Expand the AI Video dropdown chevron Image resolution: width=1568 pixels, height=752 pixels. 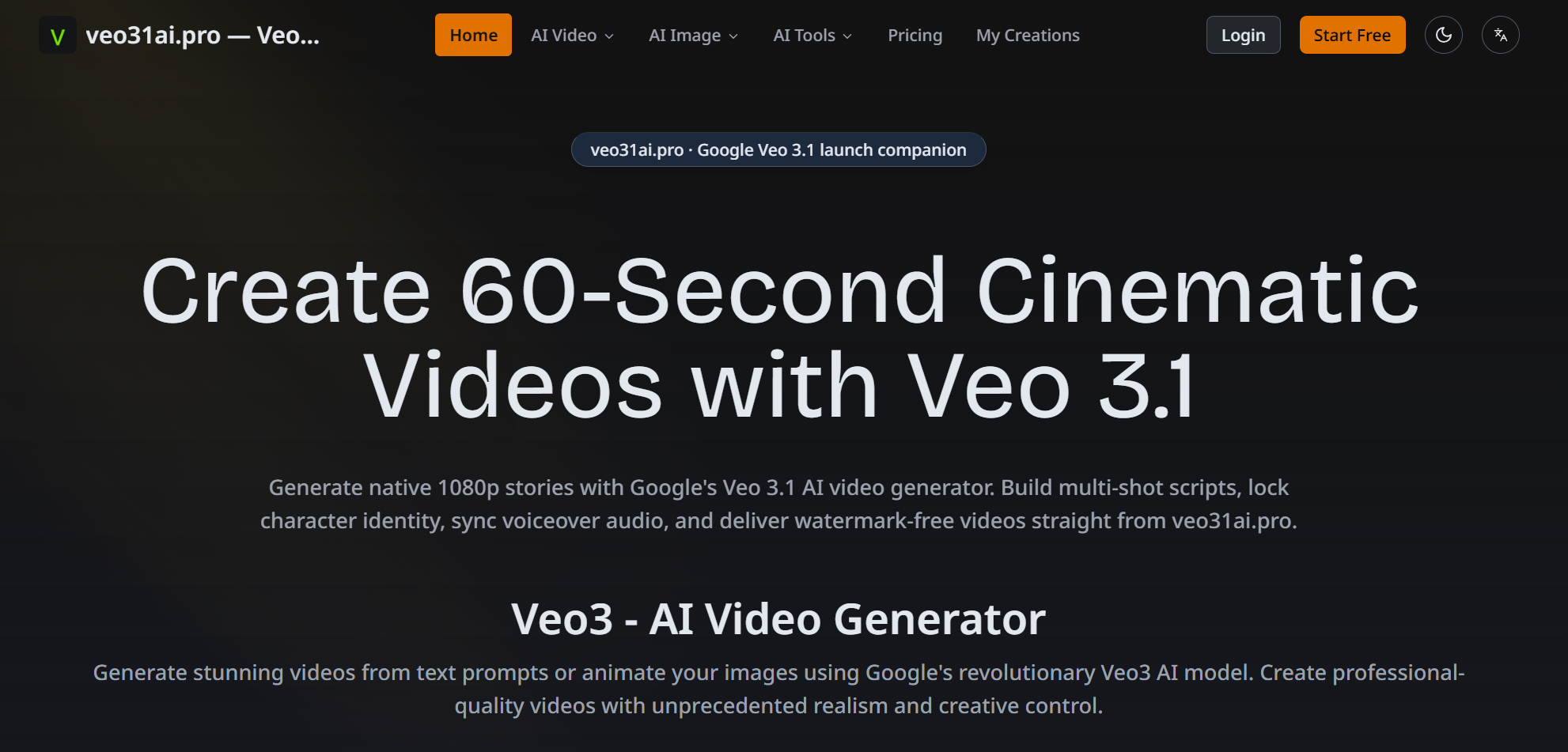[x=609, y=36]
